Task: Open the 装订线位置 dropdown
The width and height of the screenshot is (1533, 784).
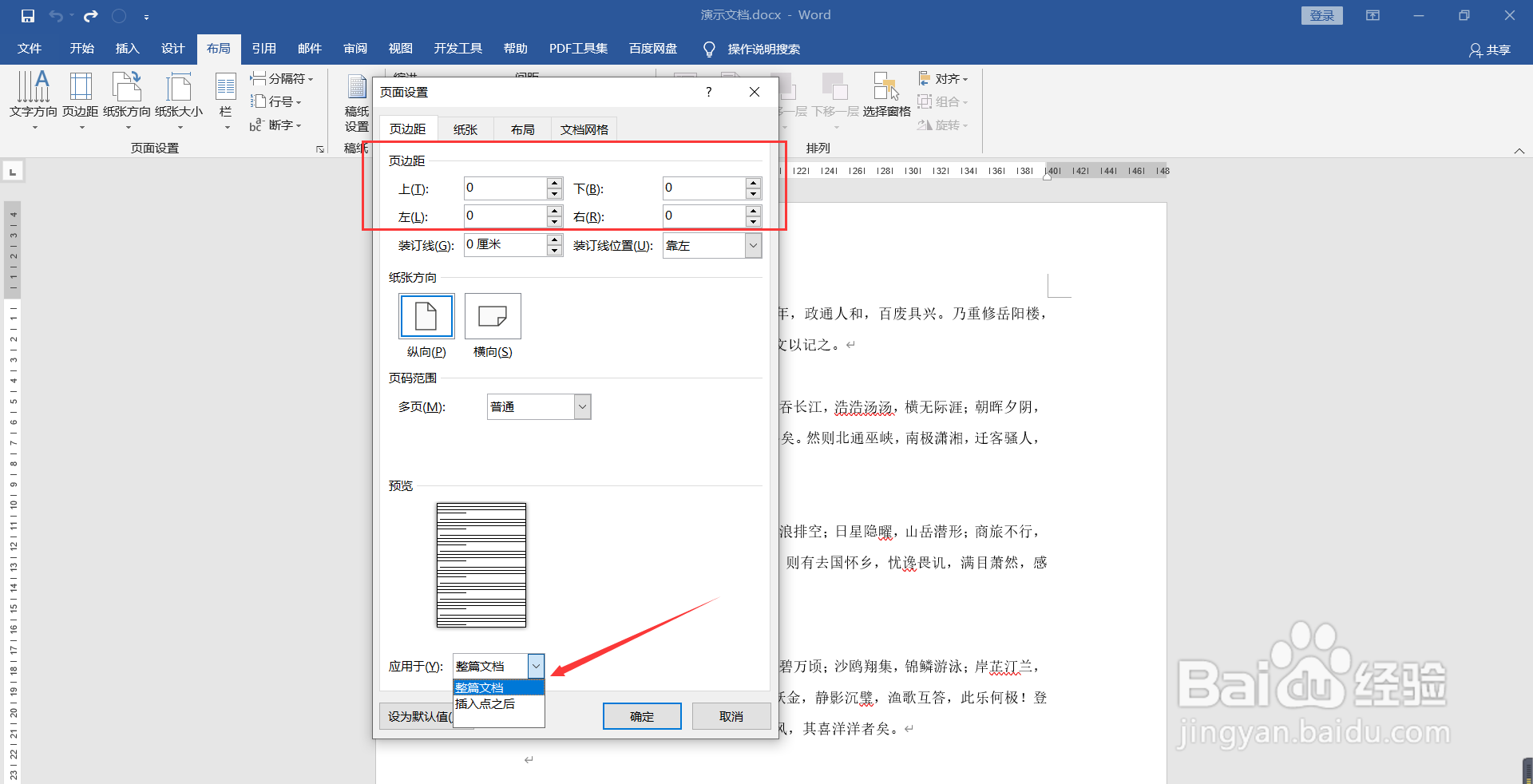Action: 751,245
